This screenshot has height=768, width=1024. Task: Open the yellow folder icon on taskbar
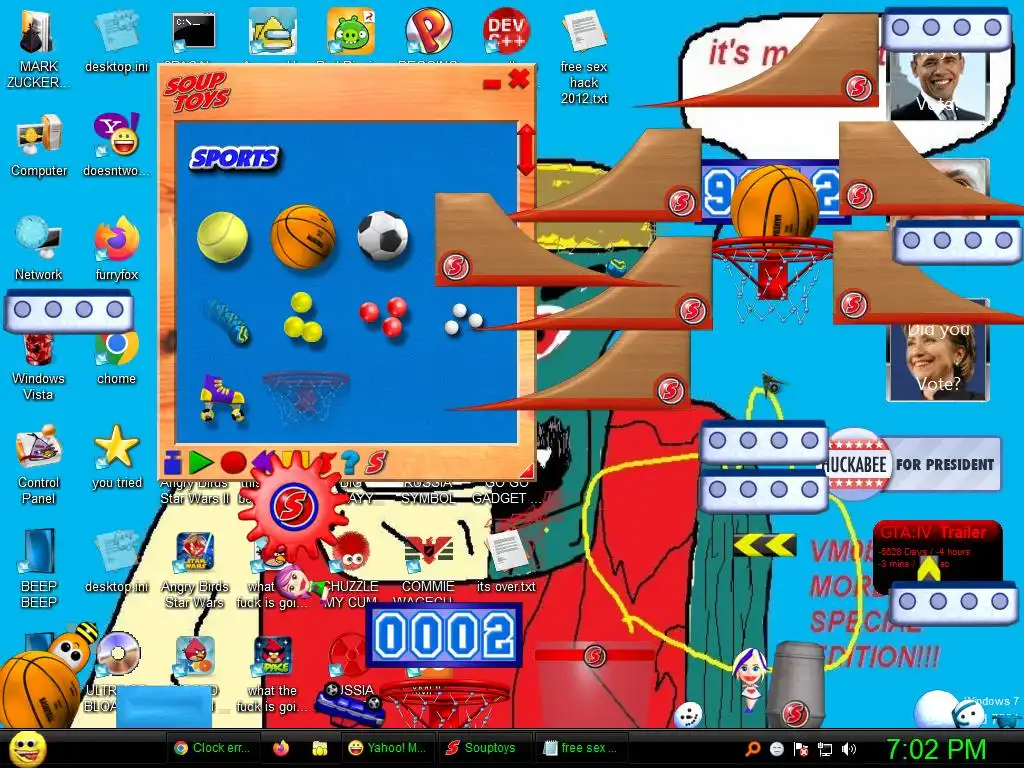(x=319, y=748)
